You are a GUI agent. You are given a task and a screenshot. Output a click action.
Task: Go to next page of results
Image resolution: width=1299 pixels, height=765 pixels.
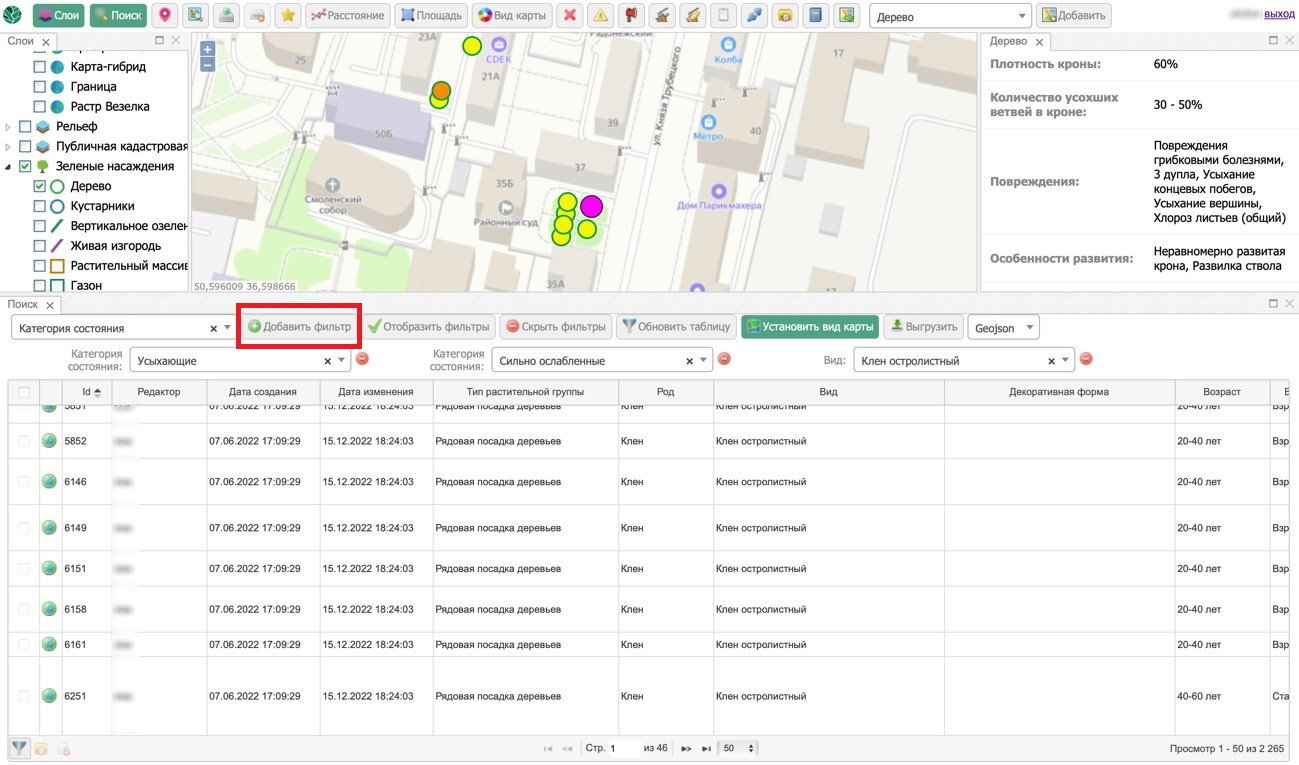pyautogui.click(x=686, y=748)
